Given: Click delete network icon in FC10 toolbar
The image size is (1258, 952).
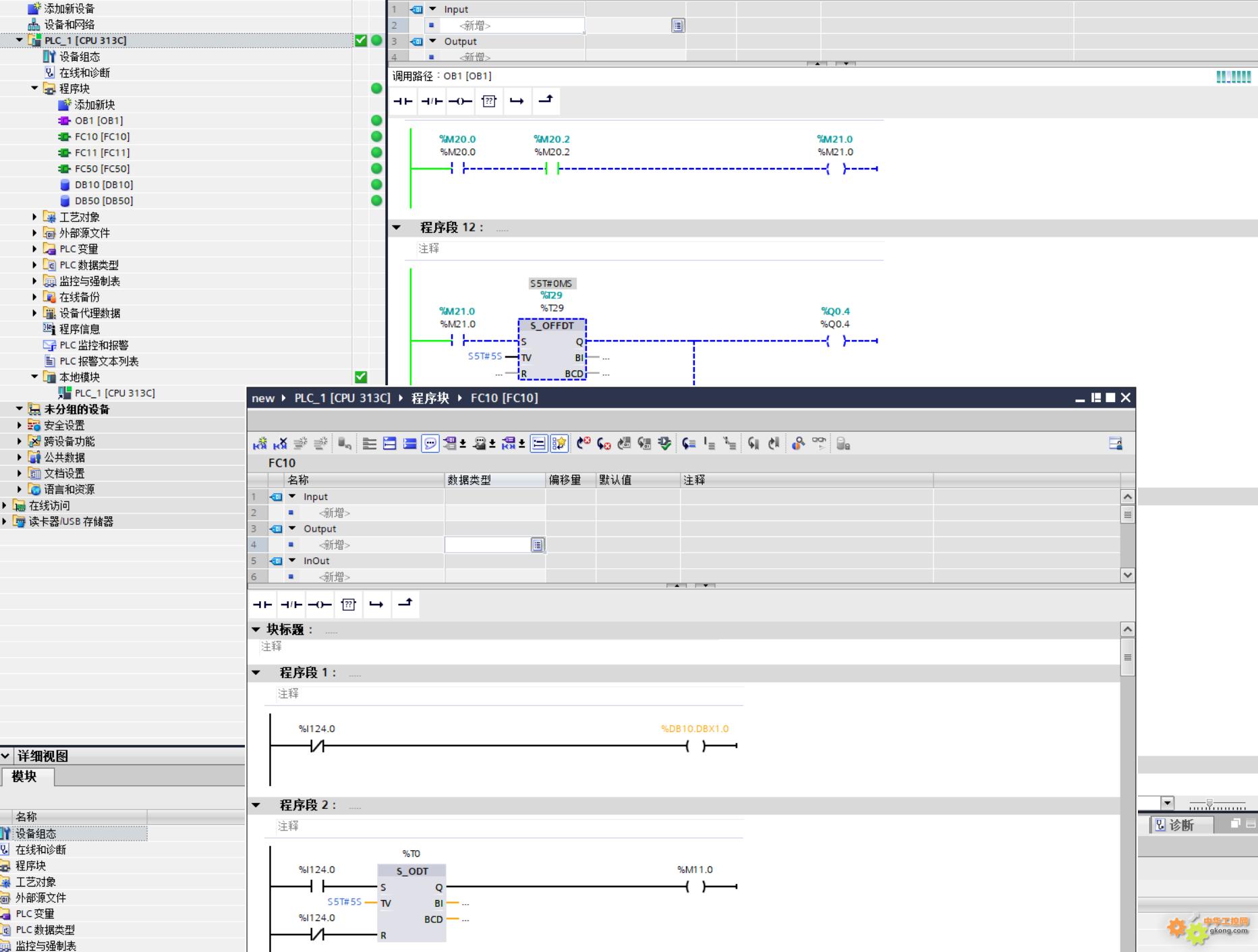Looking at the screenshot, I should (x=280, y=443).
